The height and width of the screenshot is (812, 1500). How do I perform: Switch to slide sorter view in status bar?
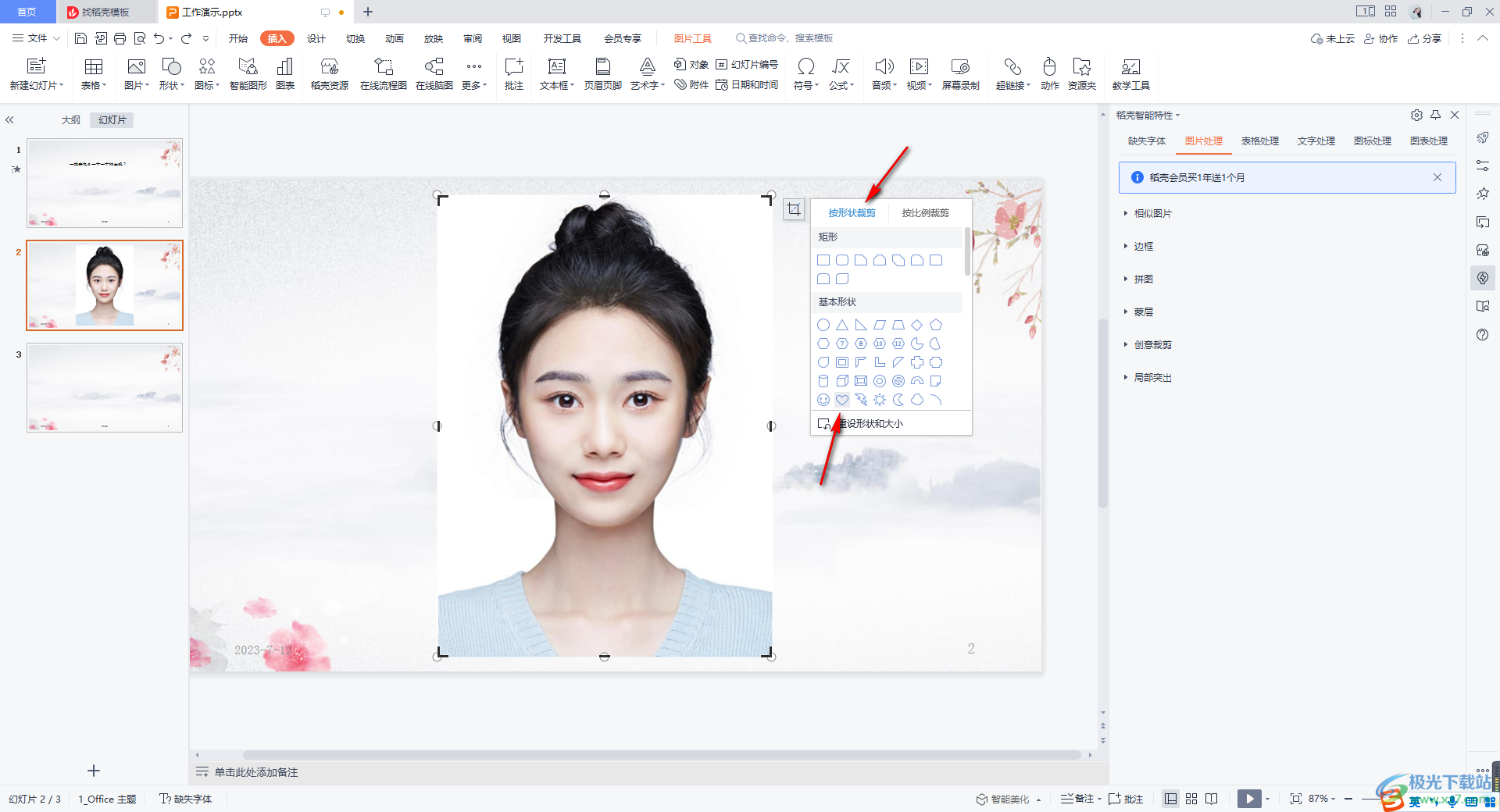(x=1191, y=799)
